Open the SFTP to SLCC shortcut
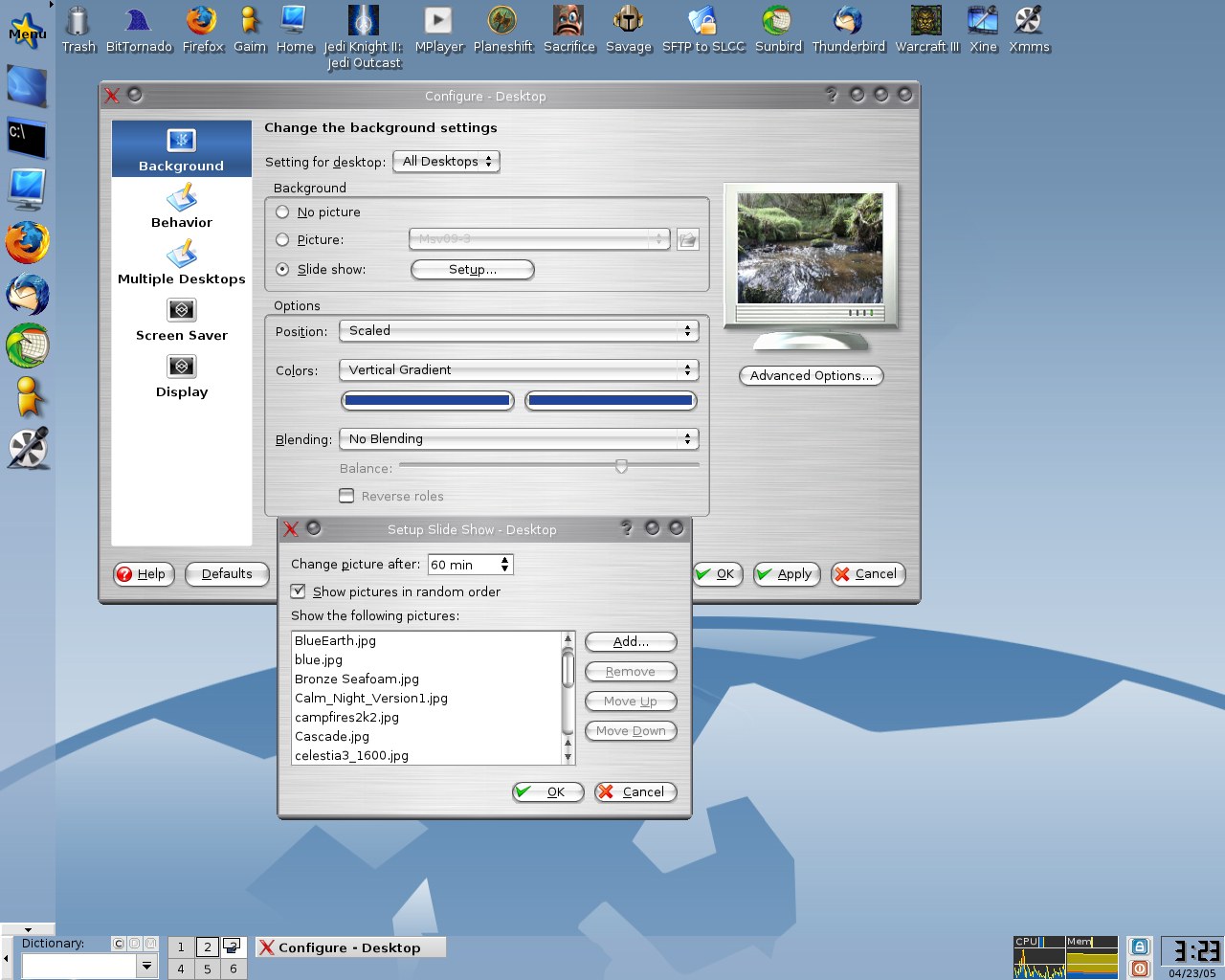Screen dimensions: 1225x980 click(x=702, y=29)
